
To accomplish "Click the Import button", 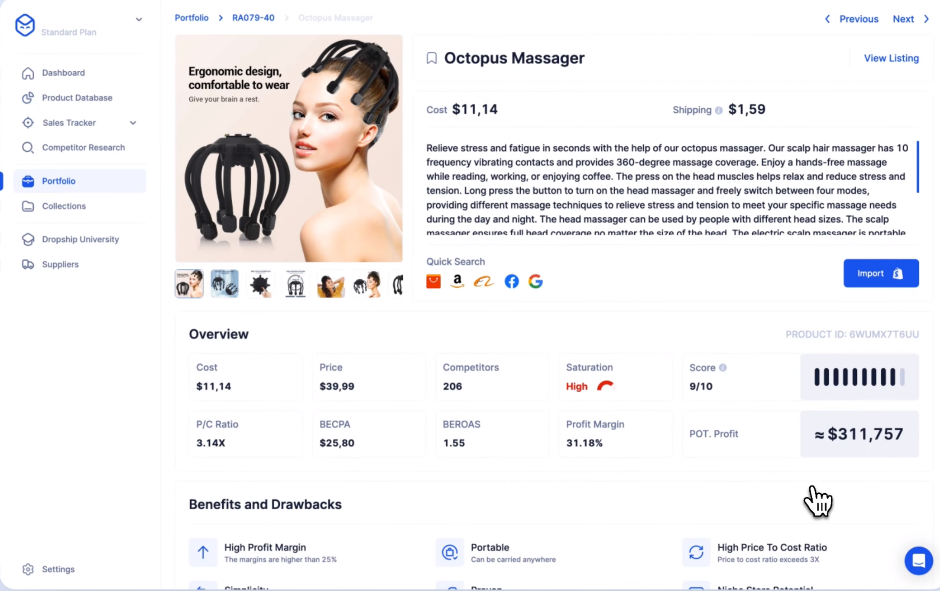I will click(881, 273).
